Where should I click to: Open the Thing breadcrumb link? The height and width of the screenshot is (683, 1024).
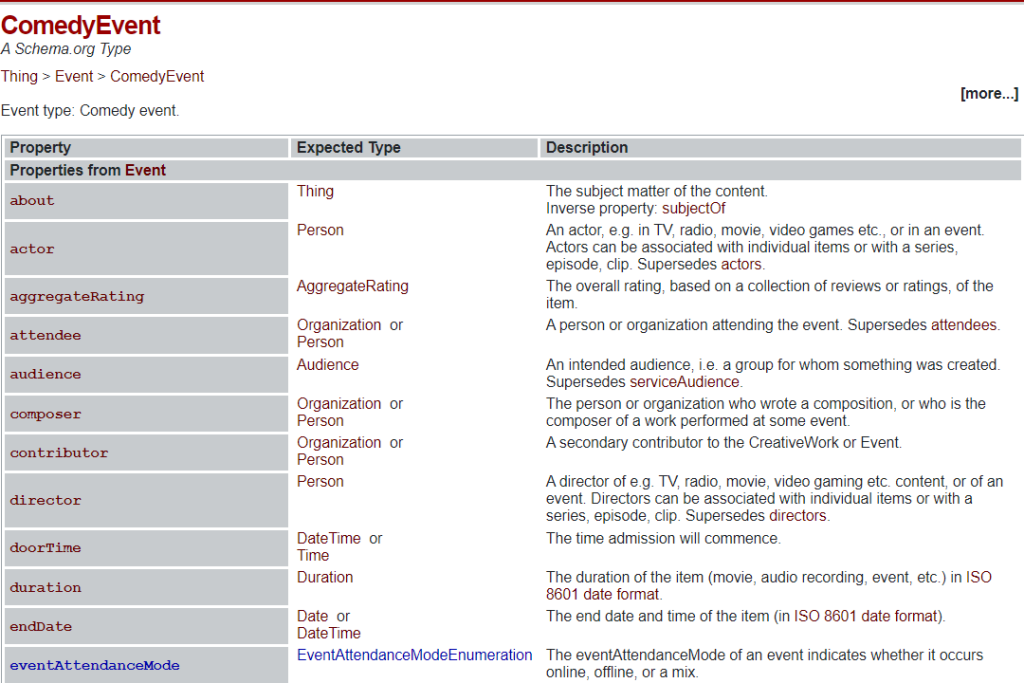[x=18, y=75]
